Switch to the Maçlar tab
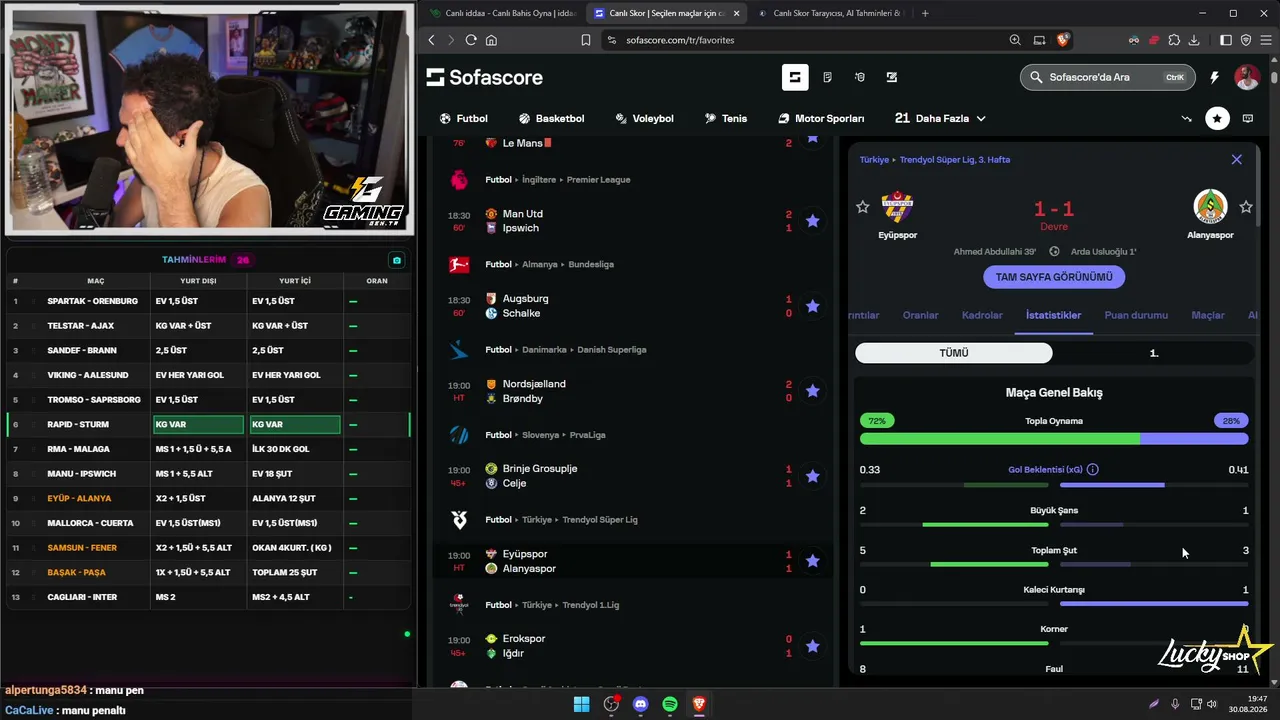This screenshot has width=1280, height=720. pos(1208,315)
